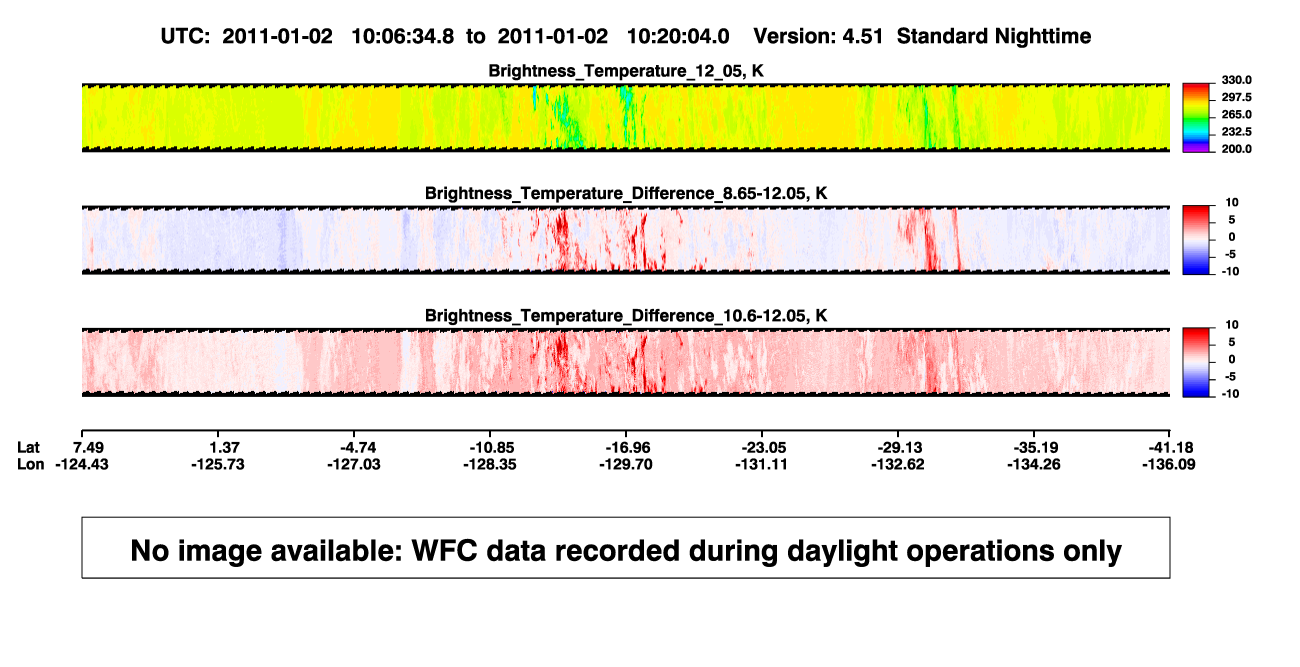This screenshot has width=1300, height=667.
Task: Select the Brightness_Temperature_12_05, K plot title
Action: tap(625, 71)
